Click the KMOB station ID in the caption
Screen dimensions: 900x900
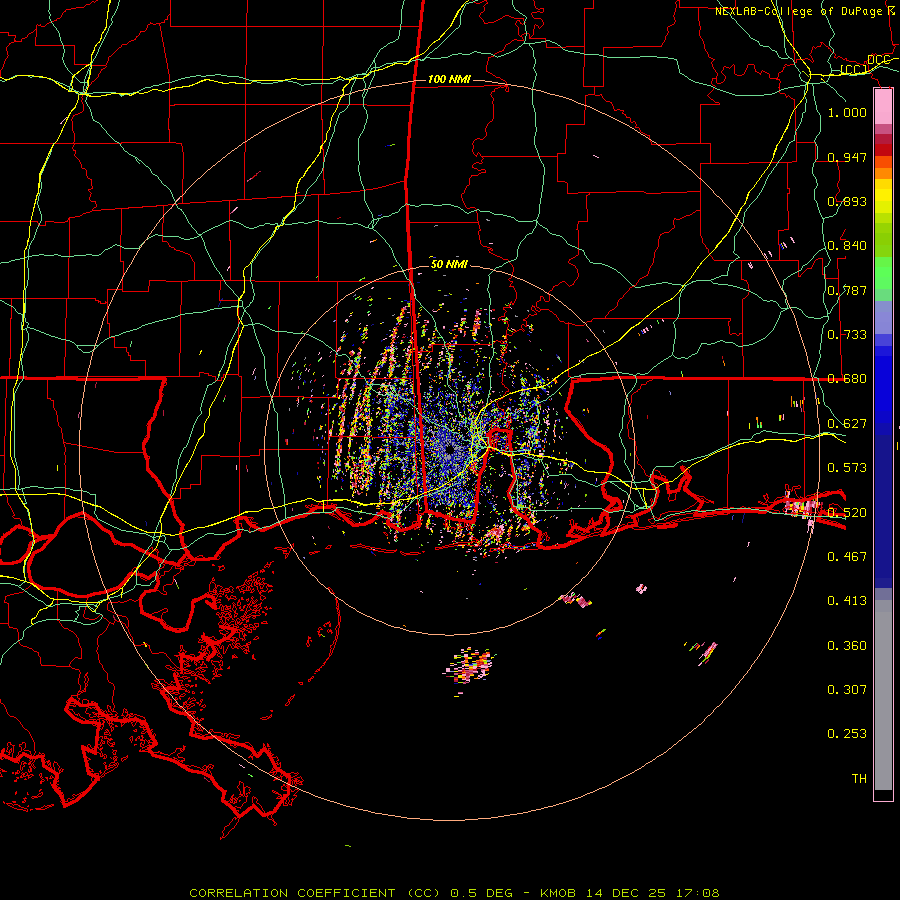pyautogui.click(x=560, y=893)
